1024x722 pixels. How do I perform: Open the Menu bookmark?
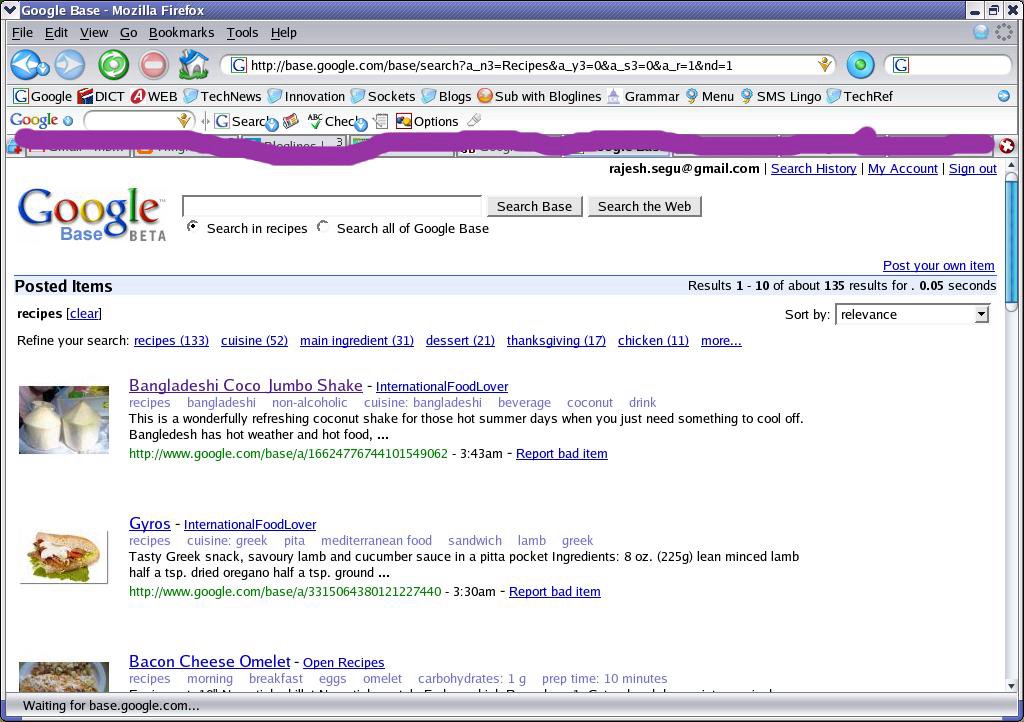pyautogui.click(x=710, y=96)
